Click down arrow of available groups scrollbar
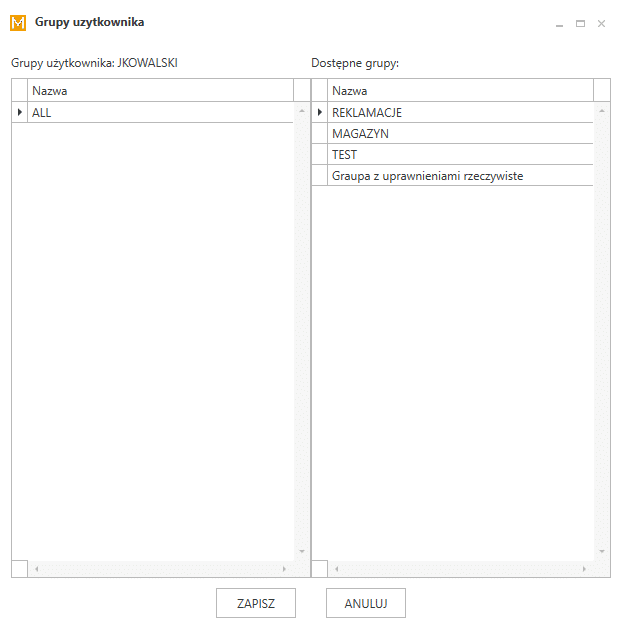Image resolution: width=621 pixels, height=626 pixels. pos(602,551)
